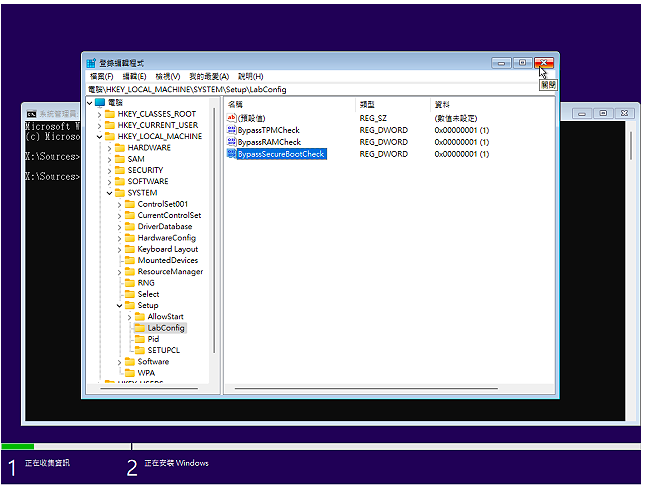Screen dimensions: 645x486
Task: Open the 我的最愛(A) menu
Action: click(x=209, y=77)
